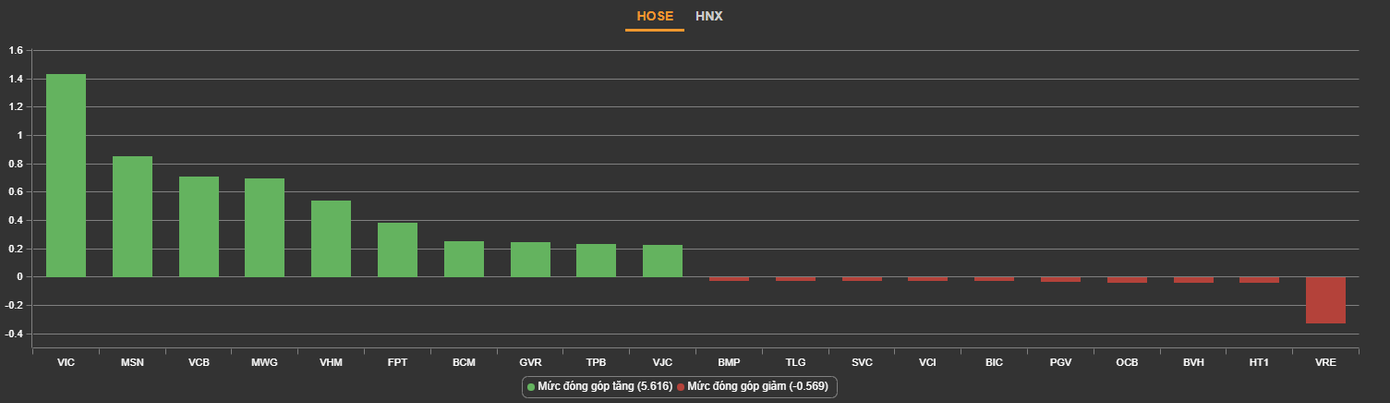Select the GVR bar
Viewport: 1390px width, 403px height.
click(x=530, y=259)
